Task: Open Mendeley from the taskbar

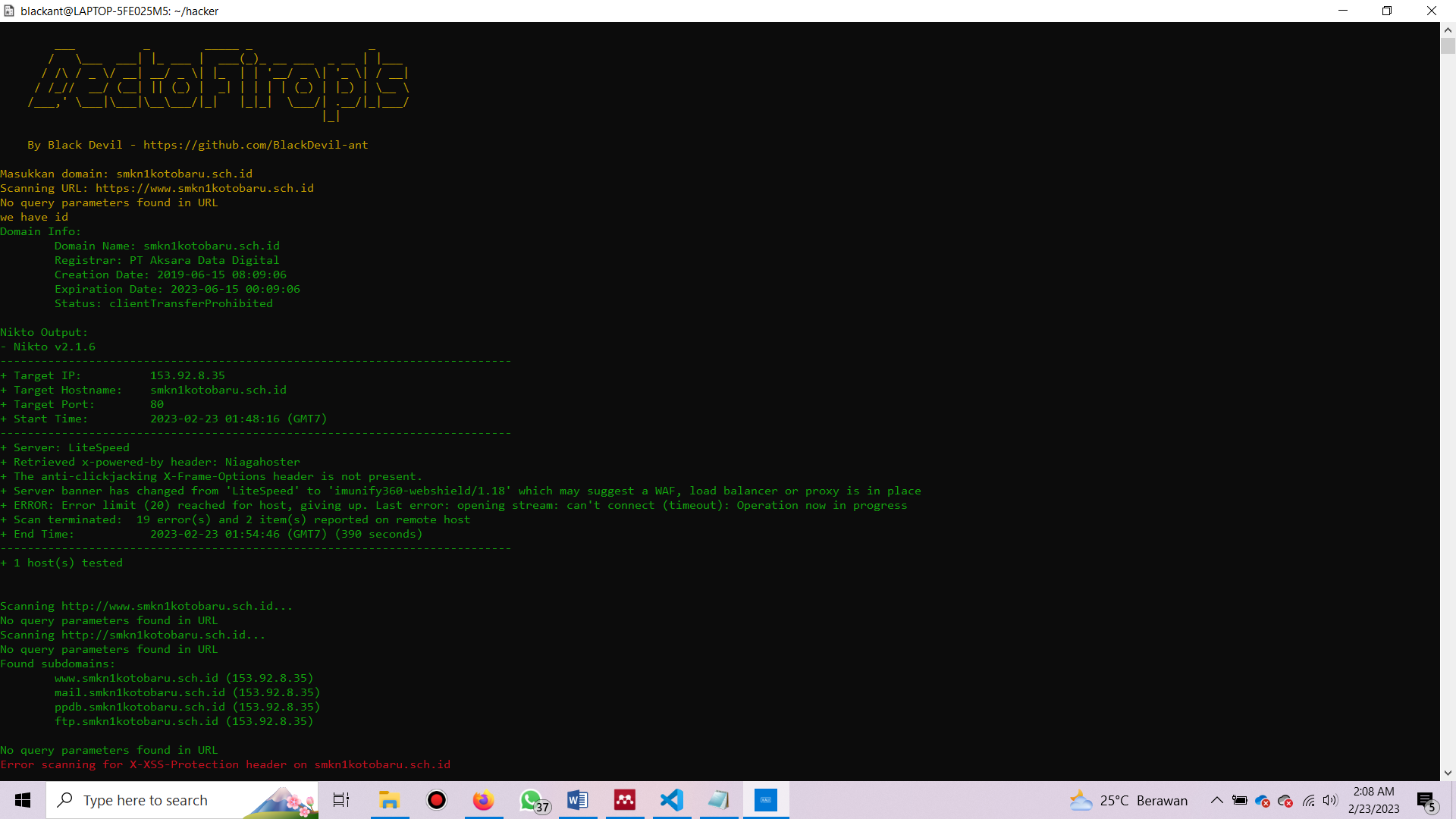Action: [625, 800]
